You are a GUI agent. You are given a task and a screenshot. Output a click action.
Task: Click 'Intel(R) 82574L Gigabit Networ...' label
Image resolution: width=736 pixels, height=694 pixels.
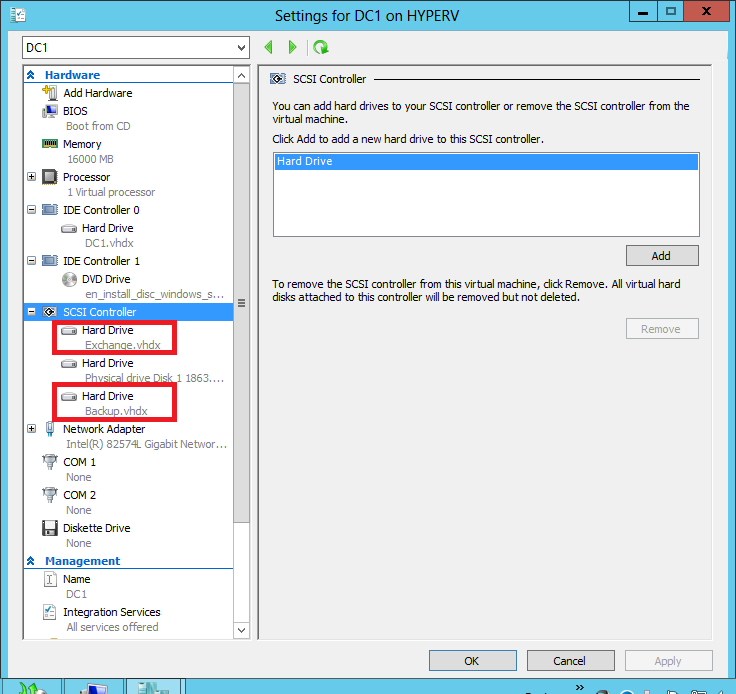(146, 444)
